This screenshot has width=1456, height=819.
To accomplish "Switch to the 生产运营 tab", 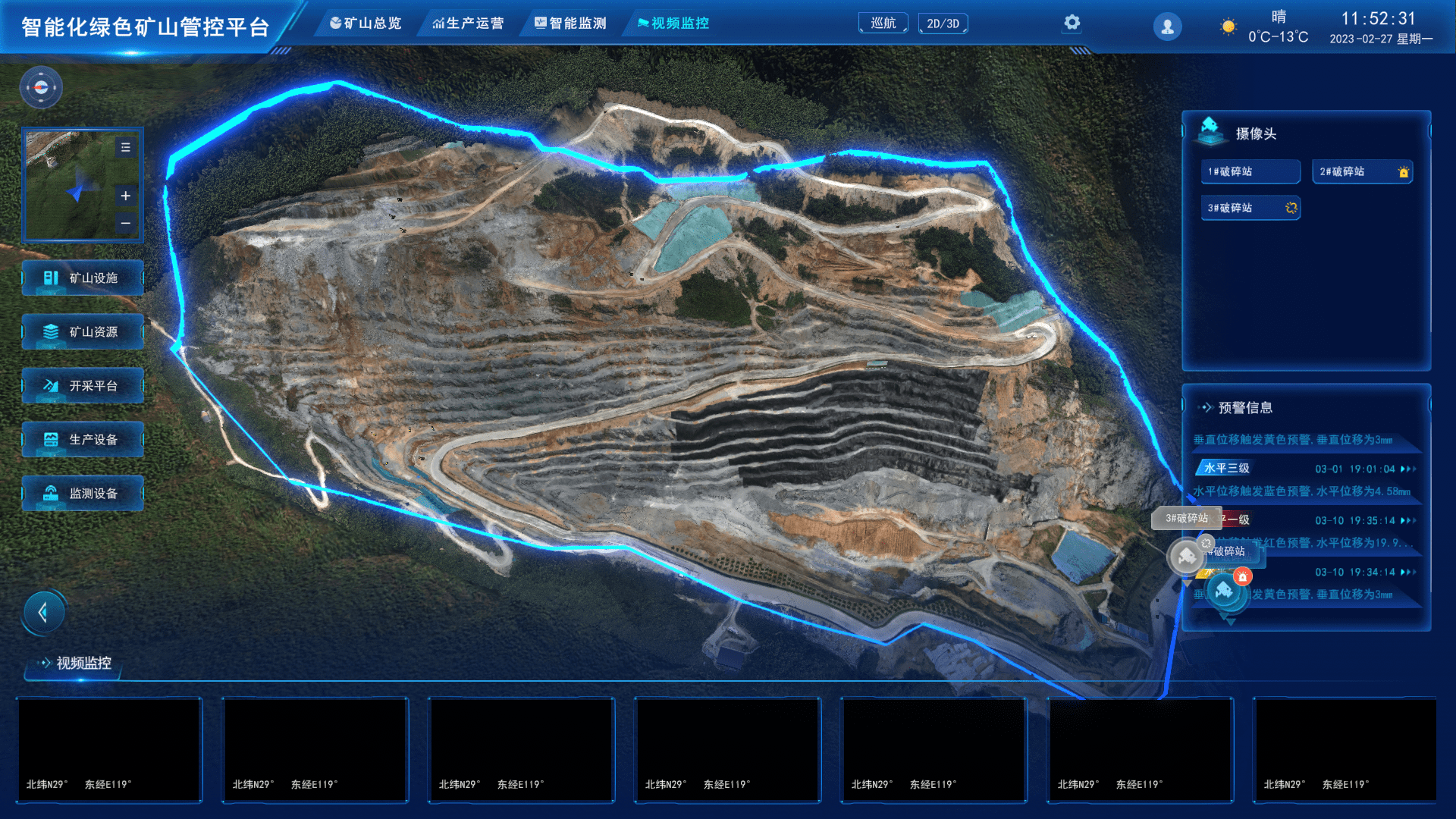I will pyautogui.click(x=468, y=24).
